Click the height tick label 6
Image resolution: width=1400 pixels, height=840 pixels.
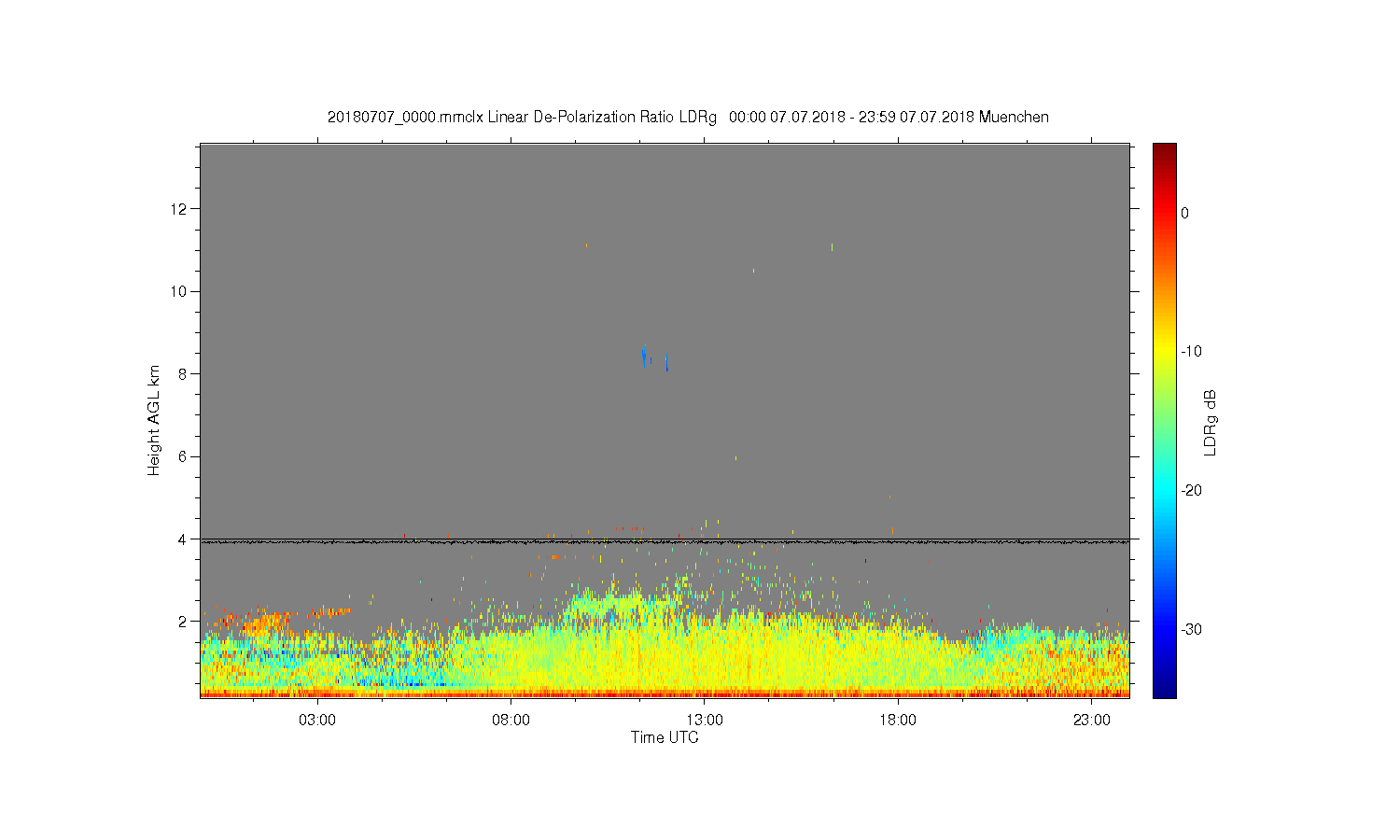tap(183, 456)
